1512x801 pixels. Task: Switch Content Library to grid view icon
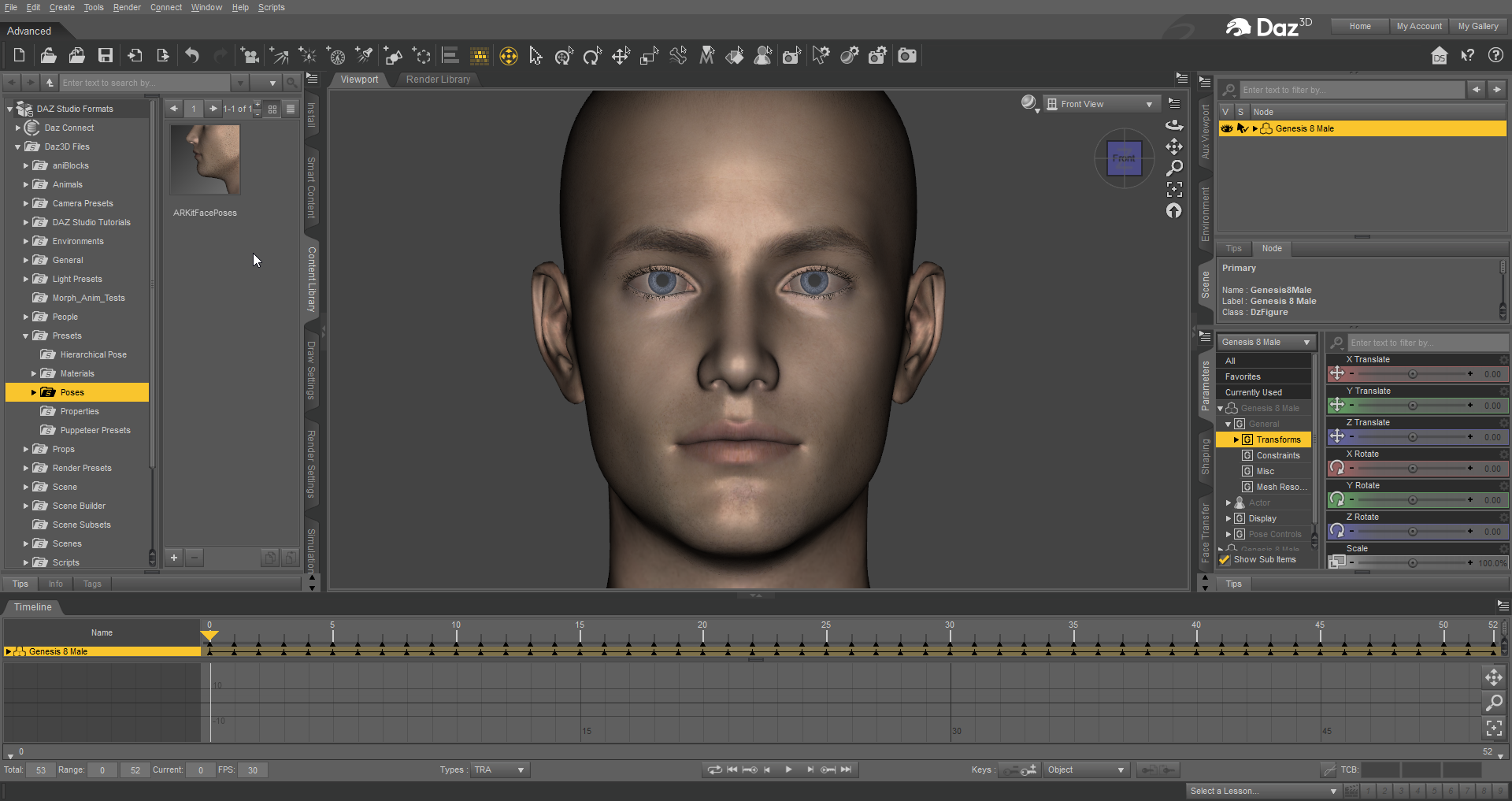point(272,109)
